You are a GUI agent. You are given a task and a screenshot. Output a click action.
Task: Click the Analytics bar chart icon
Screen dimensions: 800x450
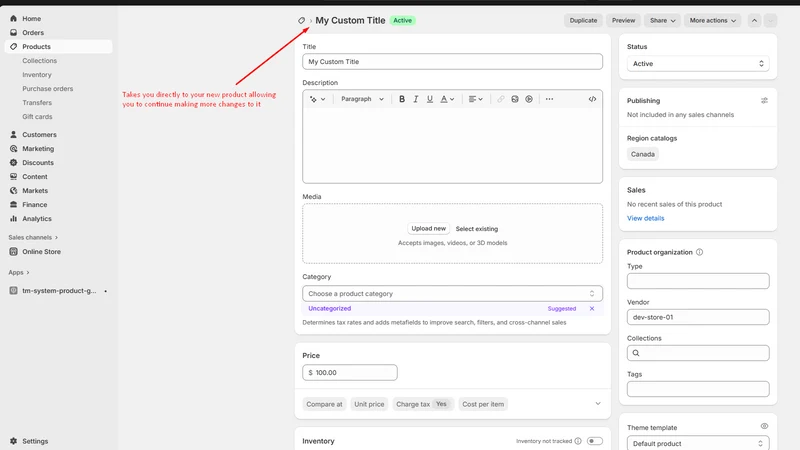click(x=13, y=218)
